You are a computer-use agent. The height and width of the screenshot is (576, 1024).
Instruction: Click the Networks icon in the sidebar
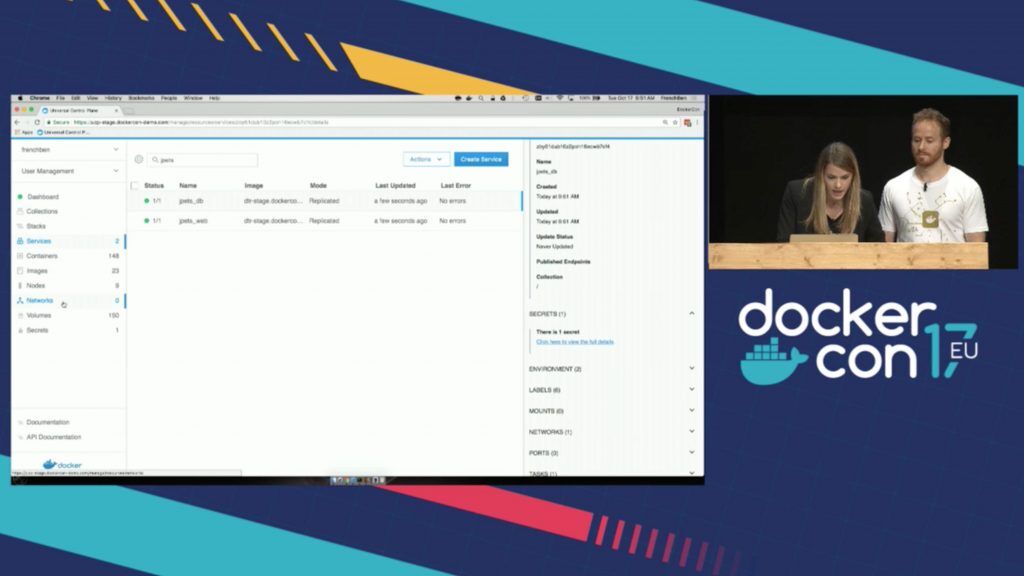point(20,300)
